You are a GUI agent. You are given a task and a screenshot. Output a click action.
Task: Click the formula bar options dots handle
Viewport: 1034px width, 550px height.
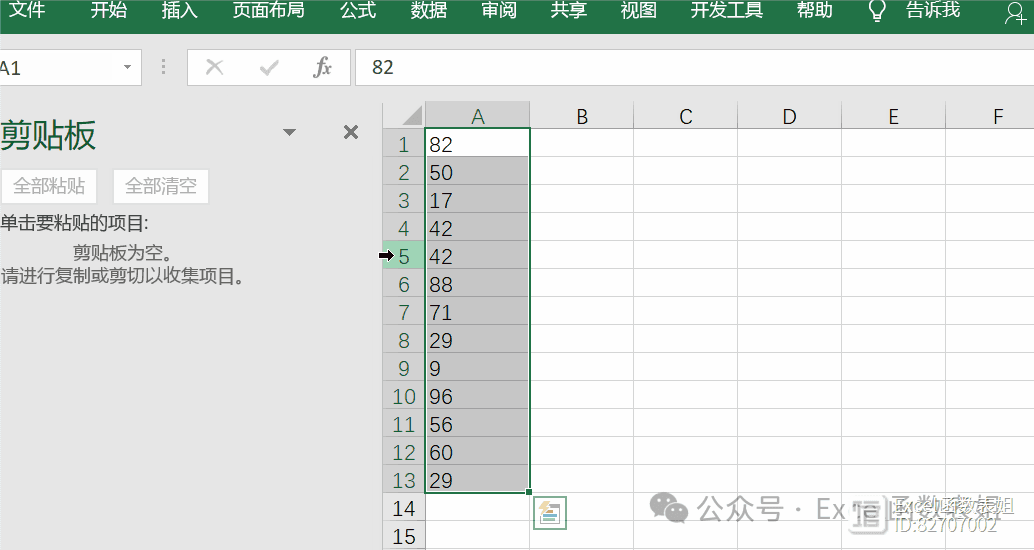[x=164, y=67]
